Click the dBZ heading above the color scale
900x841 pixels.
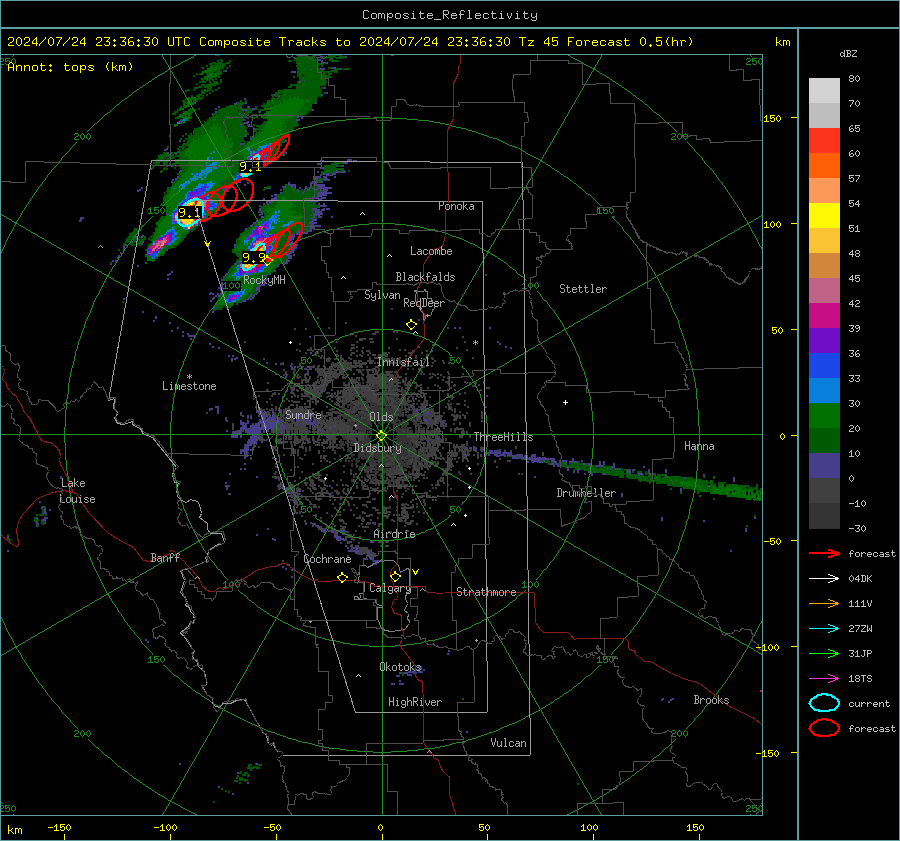(x=848, y=54)
